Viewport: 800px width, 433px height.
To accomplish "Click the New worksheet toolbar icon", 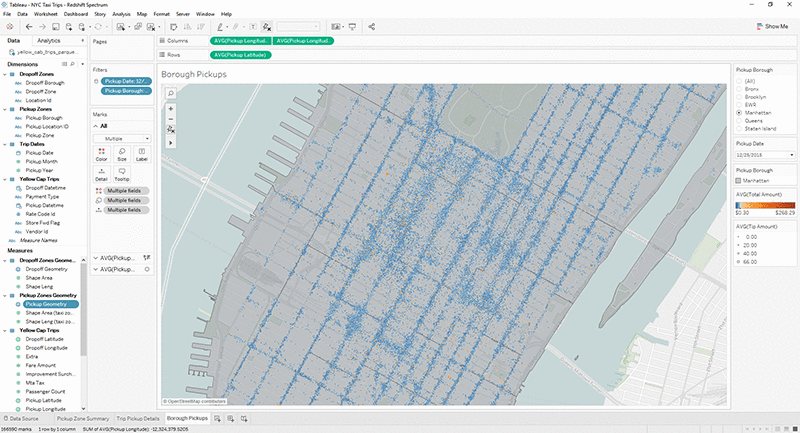I will coord(121,27).
